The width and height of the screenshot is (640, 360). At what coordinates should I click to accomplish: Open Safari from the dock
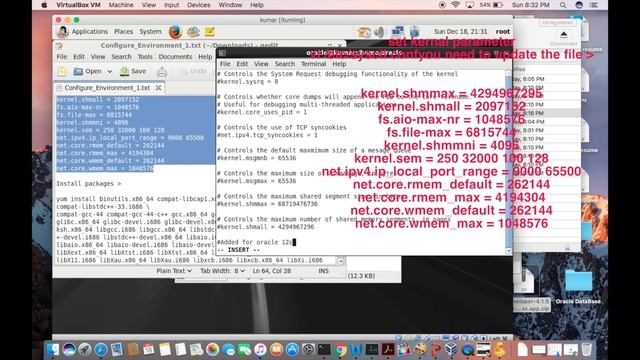[100, 349]
